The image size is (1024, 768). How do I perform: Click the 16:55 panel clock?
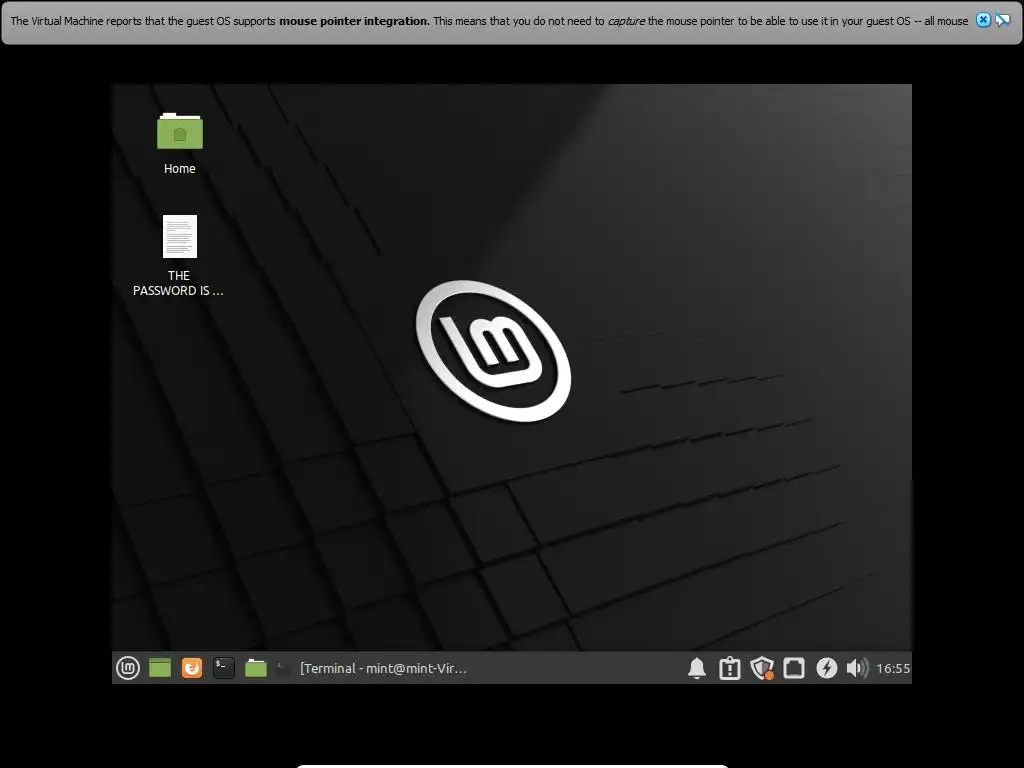893,668
